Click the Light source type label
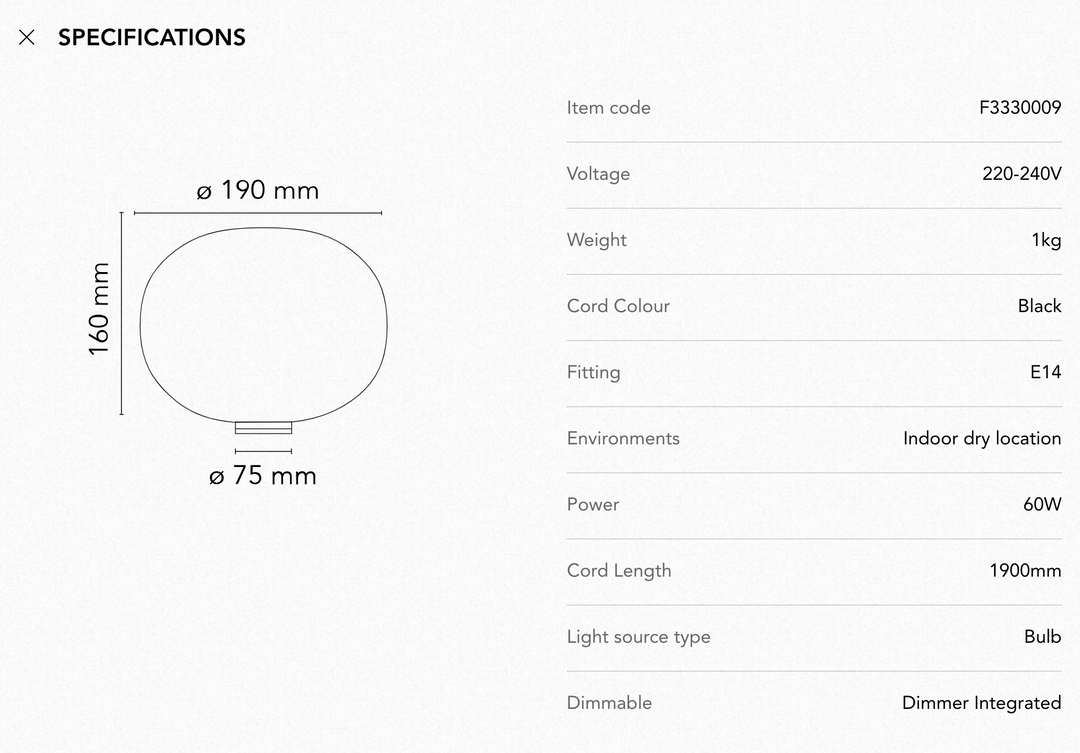Viewport: 1080px width, 753px height. [x=638, y=637]
